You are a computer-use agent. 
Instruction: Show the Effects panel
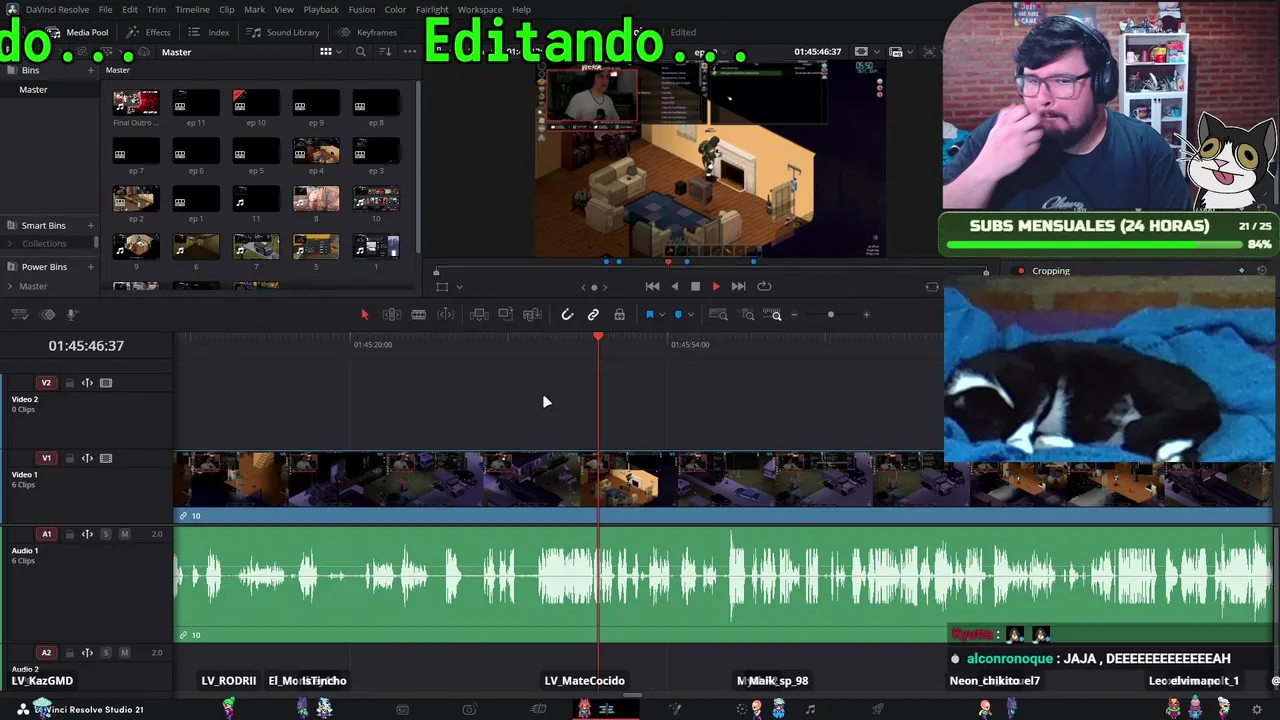coord(149,32)
